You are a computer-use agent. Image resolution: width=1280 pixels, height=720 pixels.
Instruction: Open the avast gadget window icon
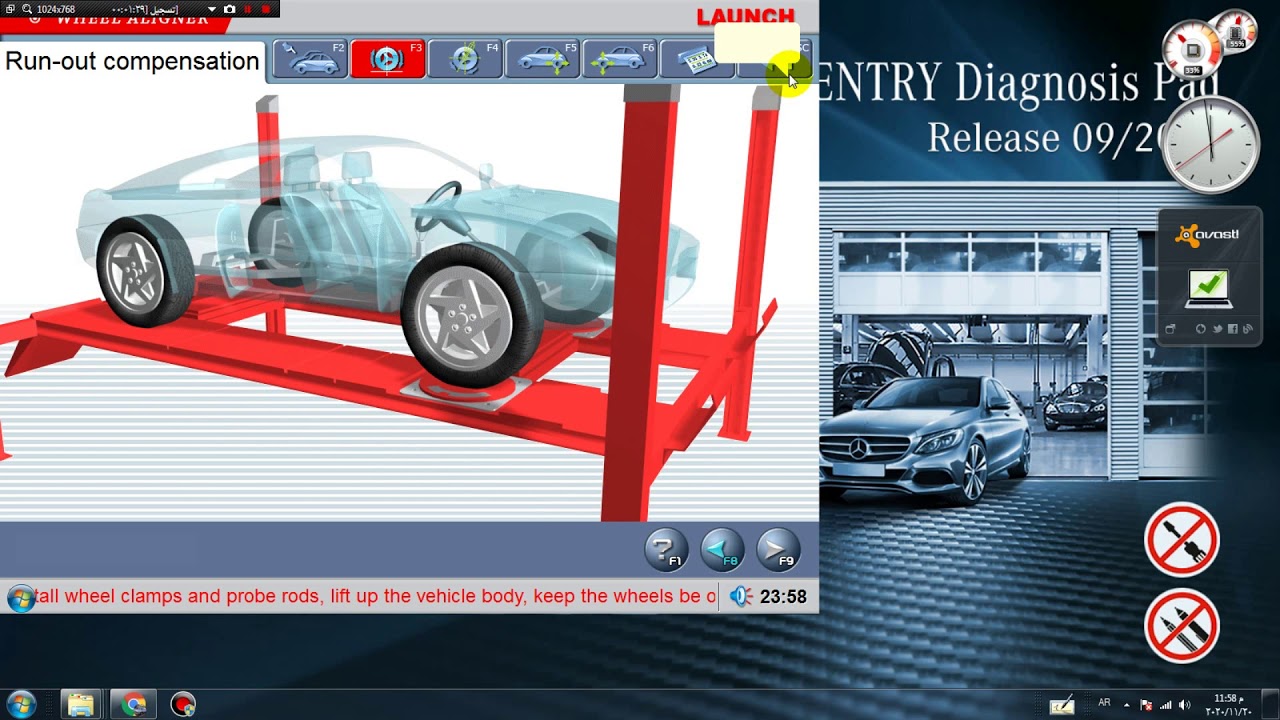coord(1171,329)
